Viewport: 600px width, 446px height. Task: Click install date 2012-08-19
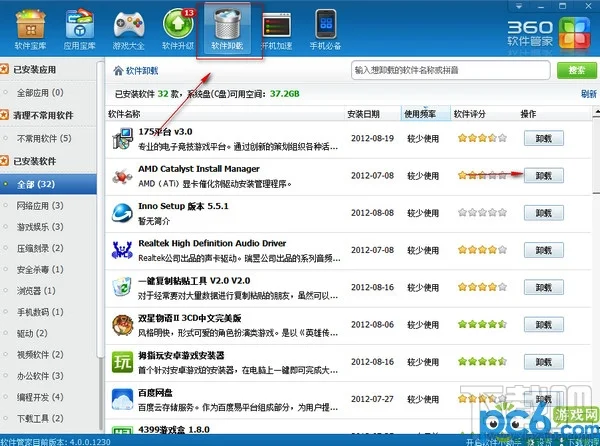tap(372, 138)
